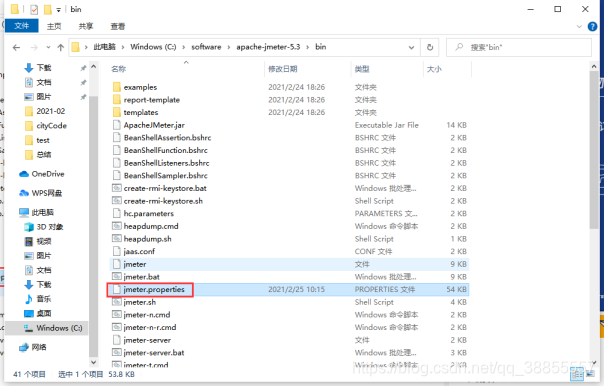
Task: Open WPS网盘 in the navigation pane
Action: pos(47,193)
